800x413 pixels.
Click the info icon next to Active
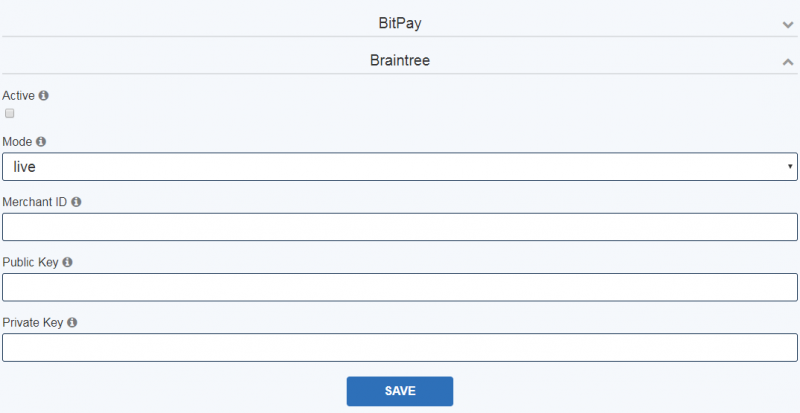44,95
